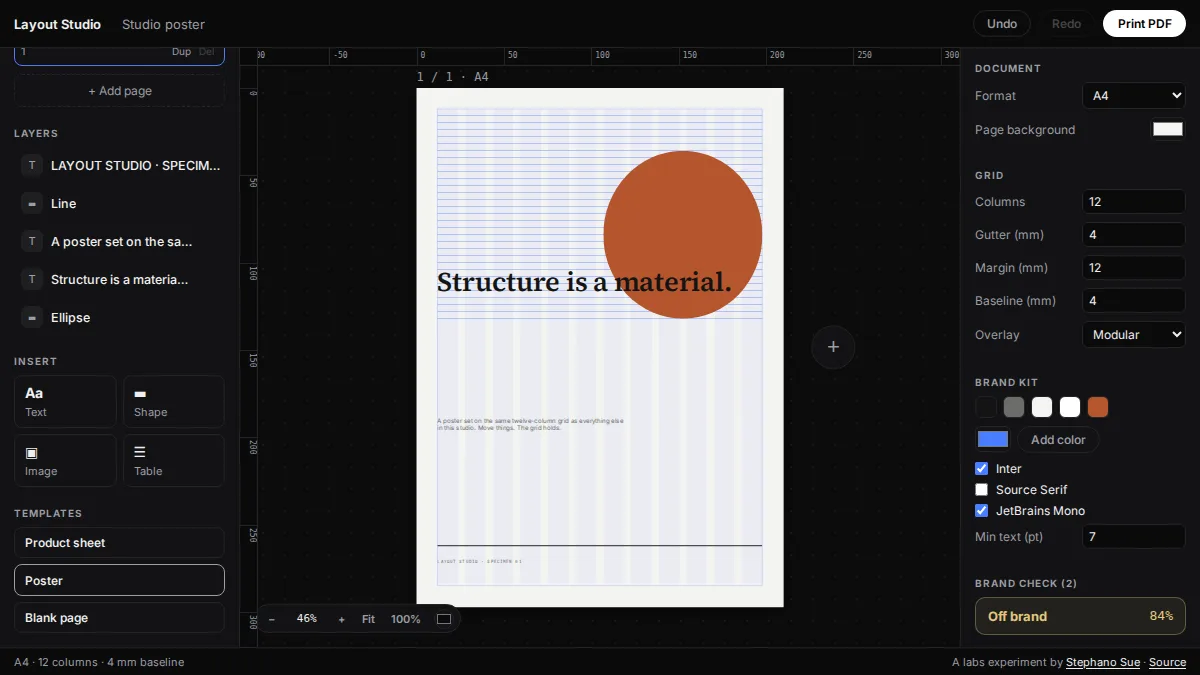Viewport: 1200px width, 675px height.
Task: Select the Ellipse layer row
Action: point(119,317)
